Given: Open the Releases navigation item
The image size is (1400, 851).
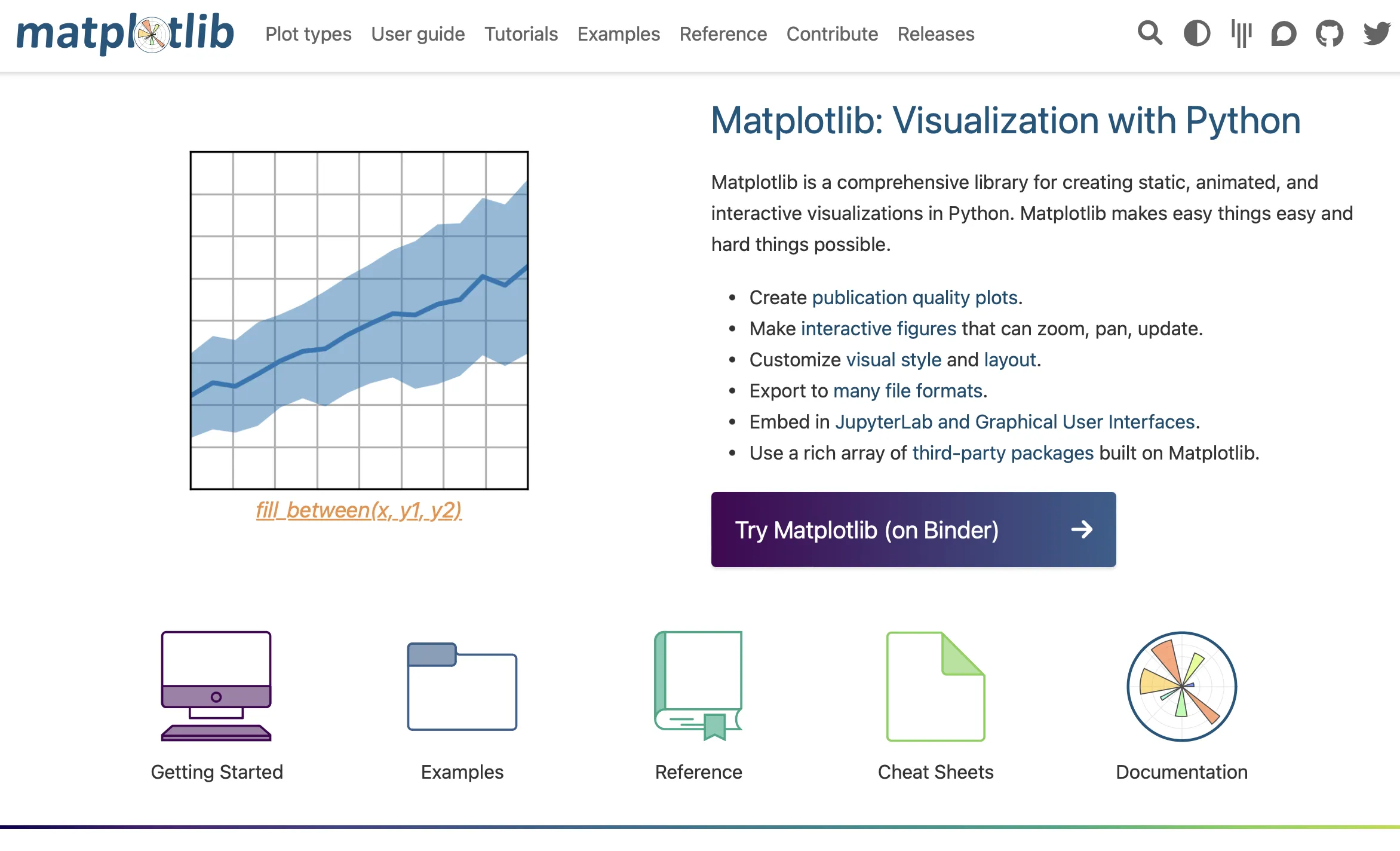Looking at the screenshot, I should click(x=936, y=34).
